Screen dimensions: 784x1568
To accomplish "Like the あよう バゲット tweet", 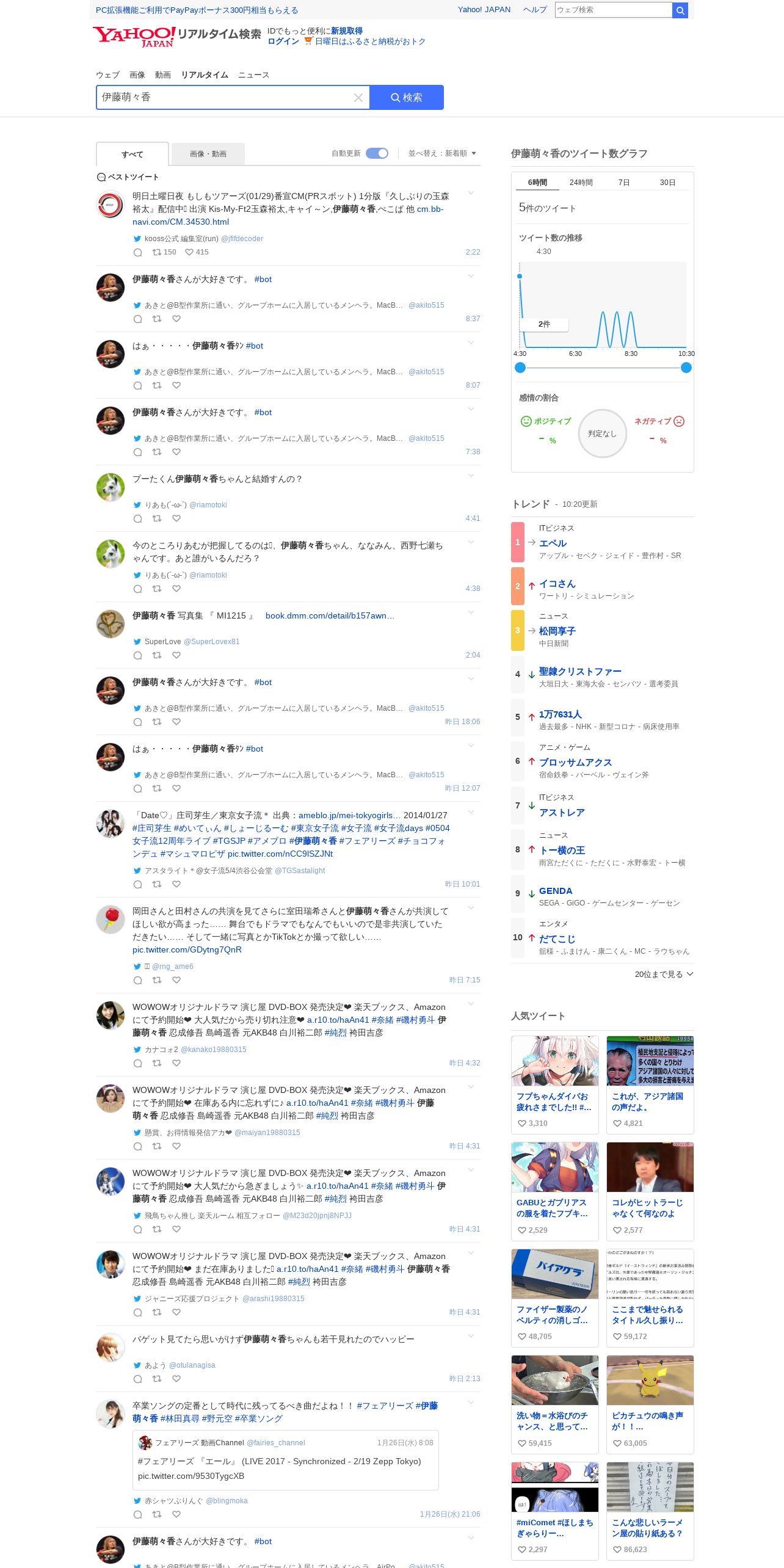I will tap(176, 1379).
